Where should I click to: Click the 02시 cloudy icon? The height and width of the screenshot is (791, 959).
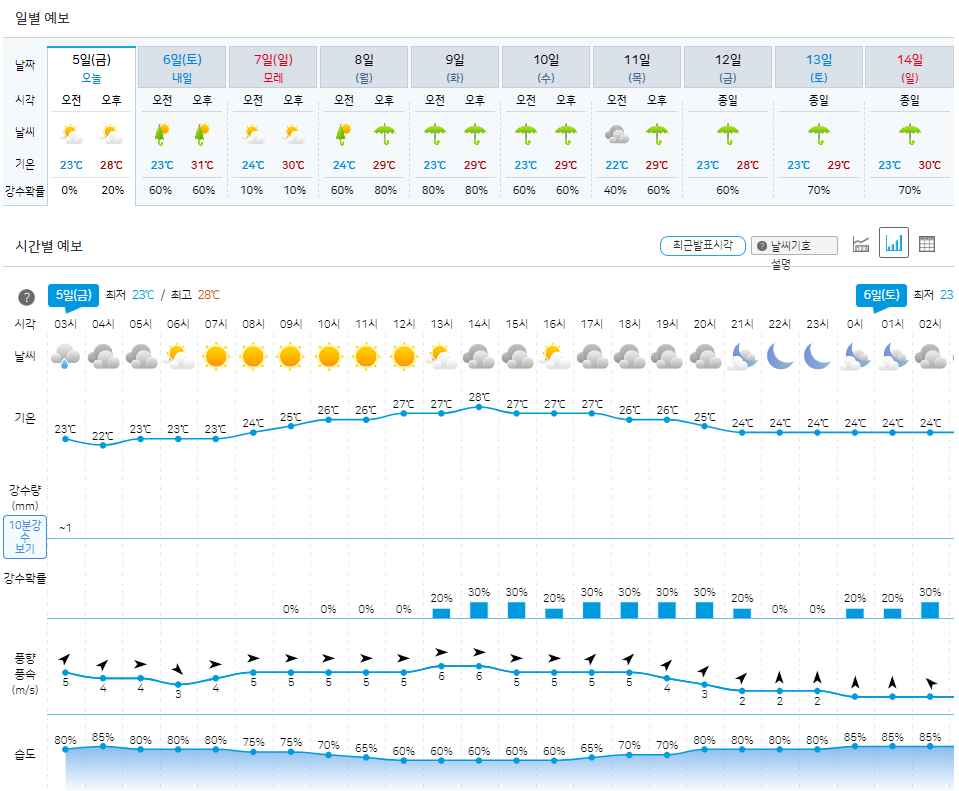click(x=930, y=356)
